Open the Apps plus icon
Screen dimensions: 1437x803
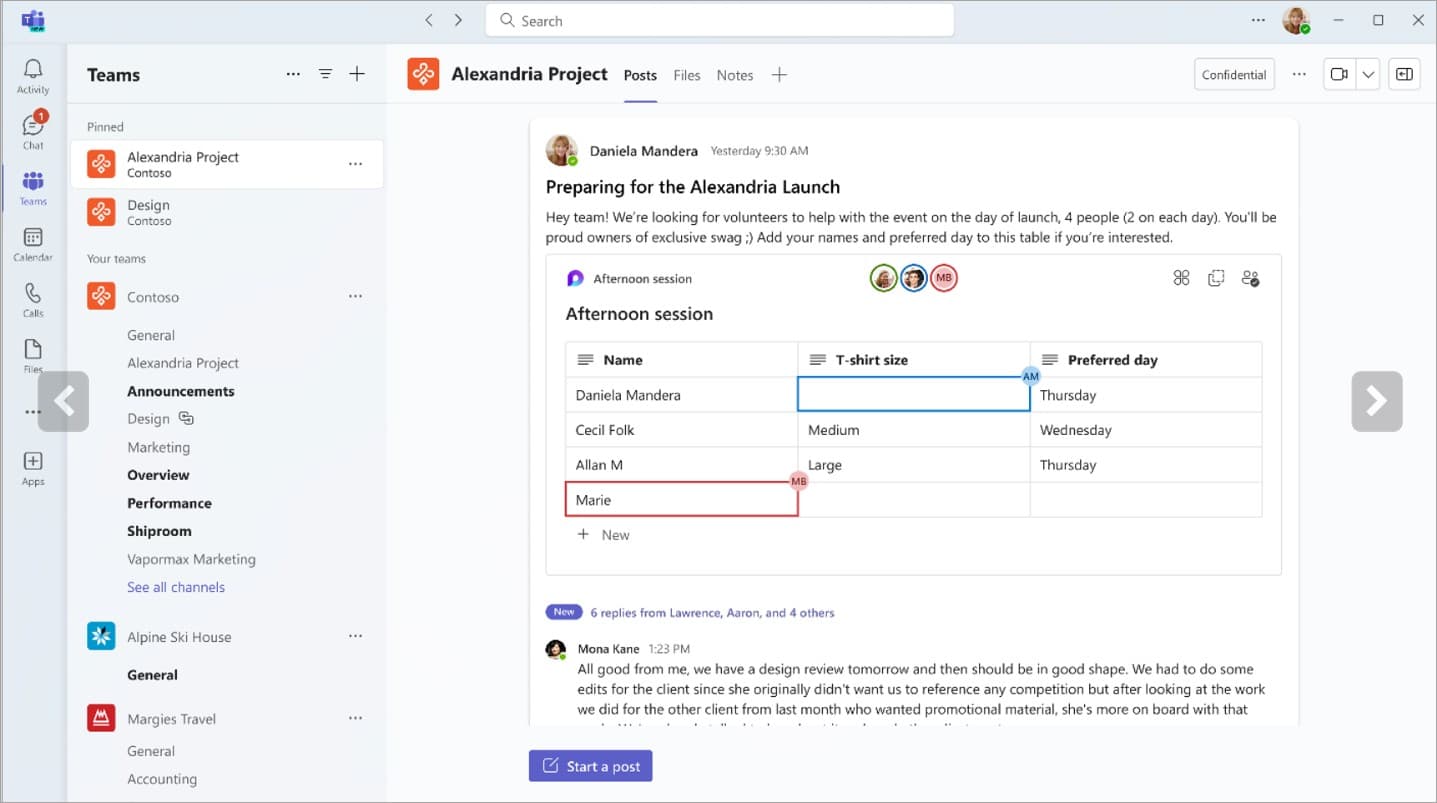pos(33,461)
